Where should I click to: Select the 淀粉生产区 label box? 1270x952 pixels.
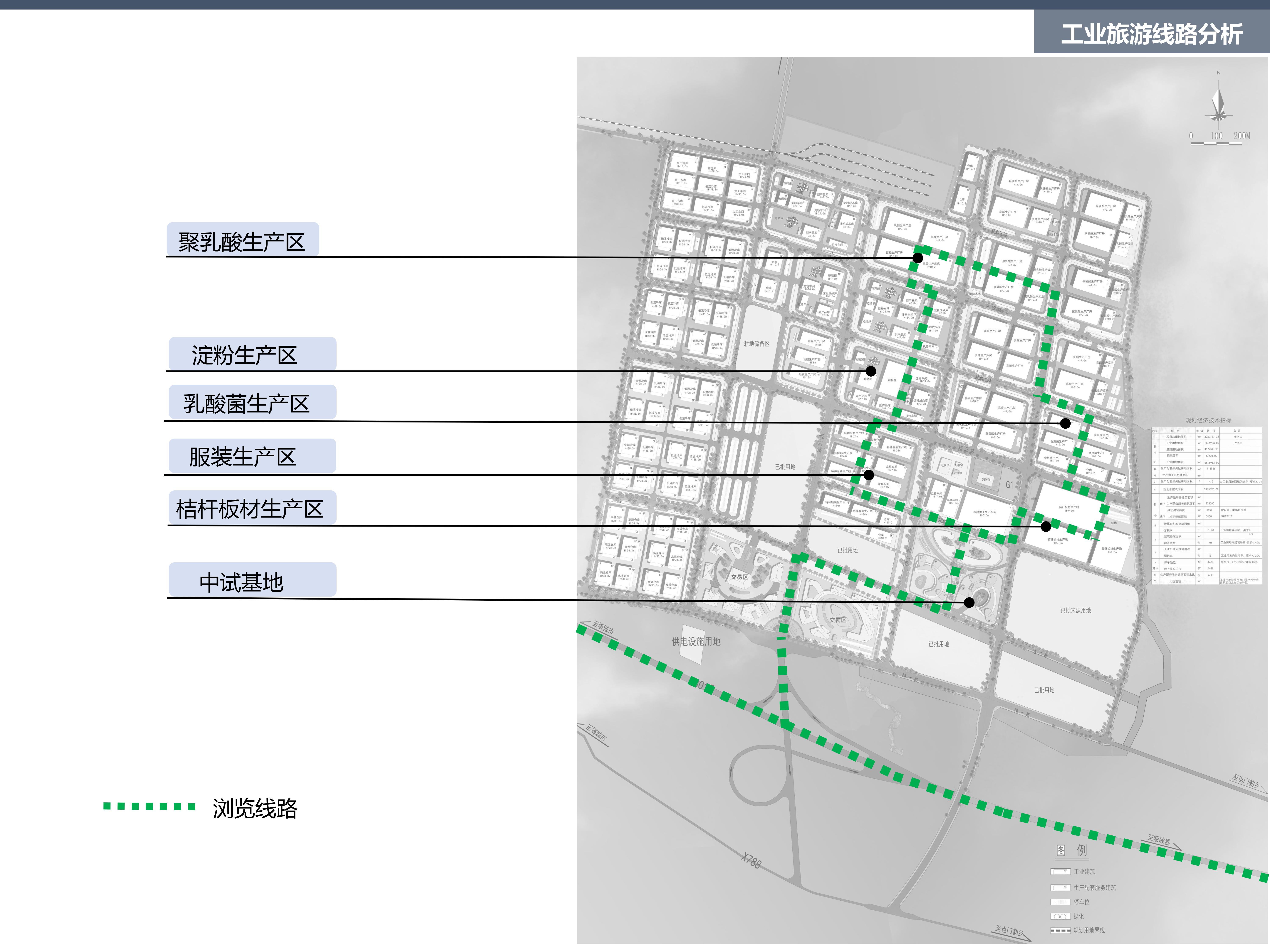253,354
